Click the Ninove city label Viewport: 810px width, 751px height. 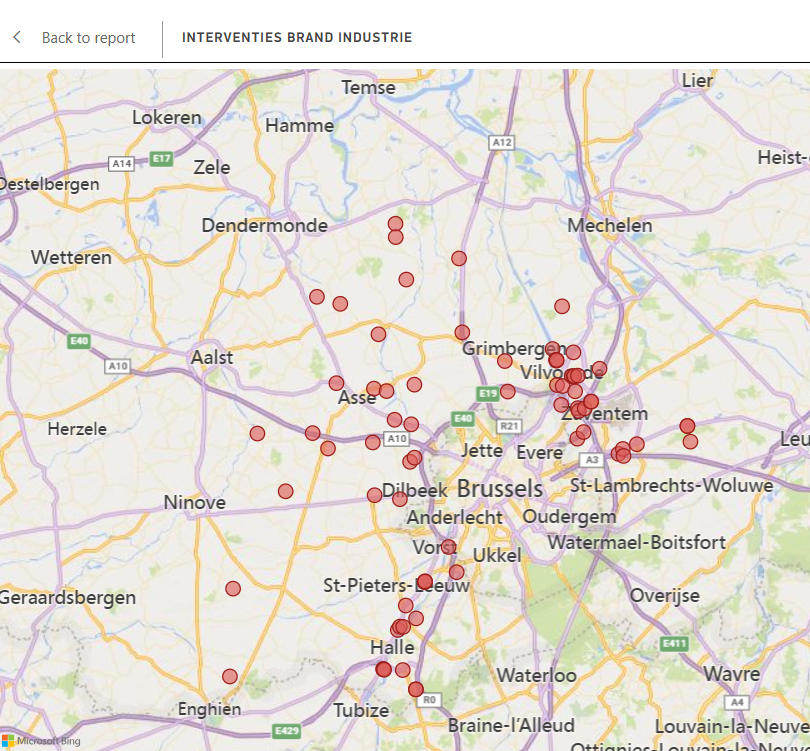(195, 502)
